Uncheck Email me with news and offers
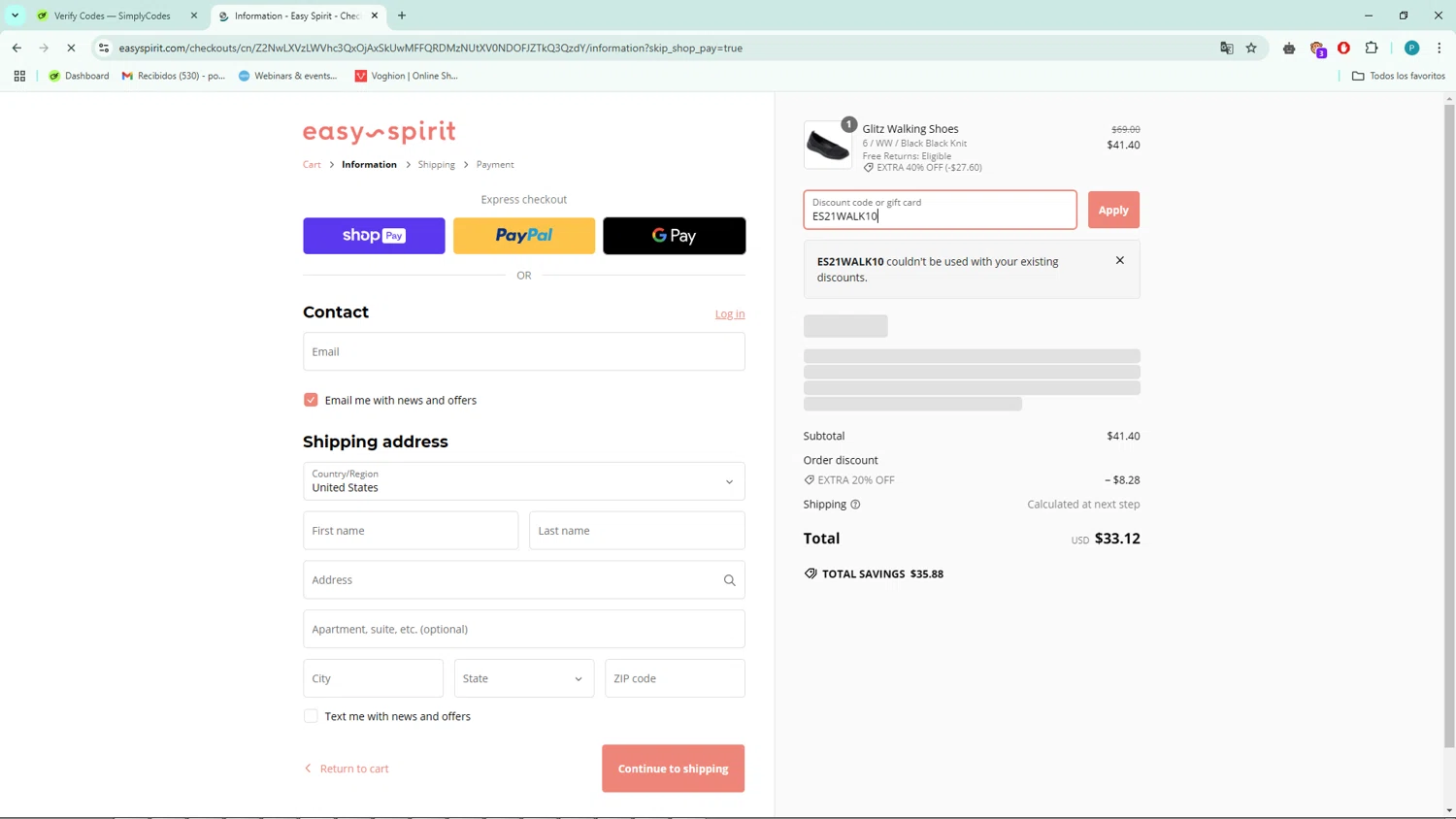1456x819 pixels. coord(311,400)
